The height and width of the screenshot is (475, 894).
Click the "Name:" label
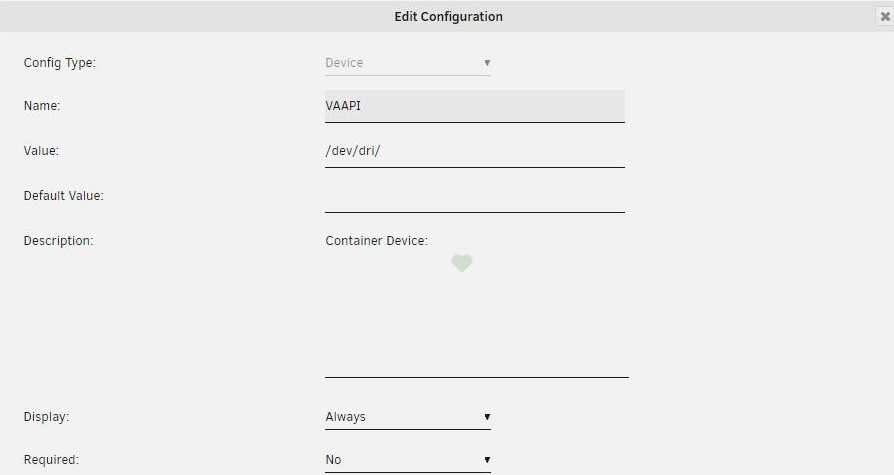42,105
